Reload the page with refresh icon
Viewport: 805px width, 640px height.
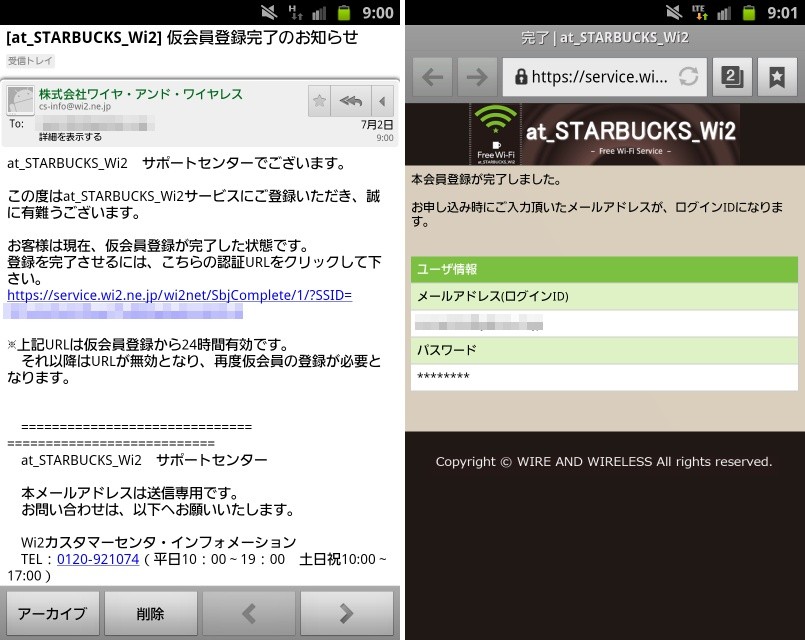pos(688,77)
